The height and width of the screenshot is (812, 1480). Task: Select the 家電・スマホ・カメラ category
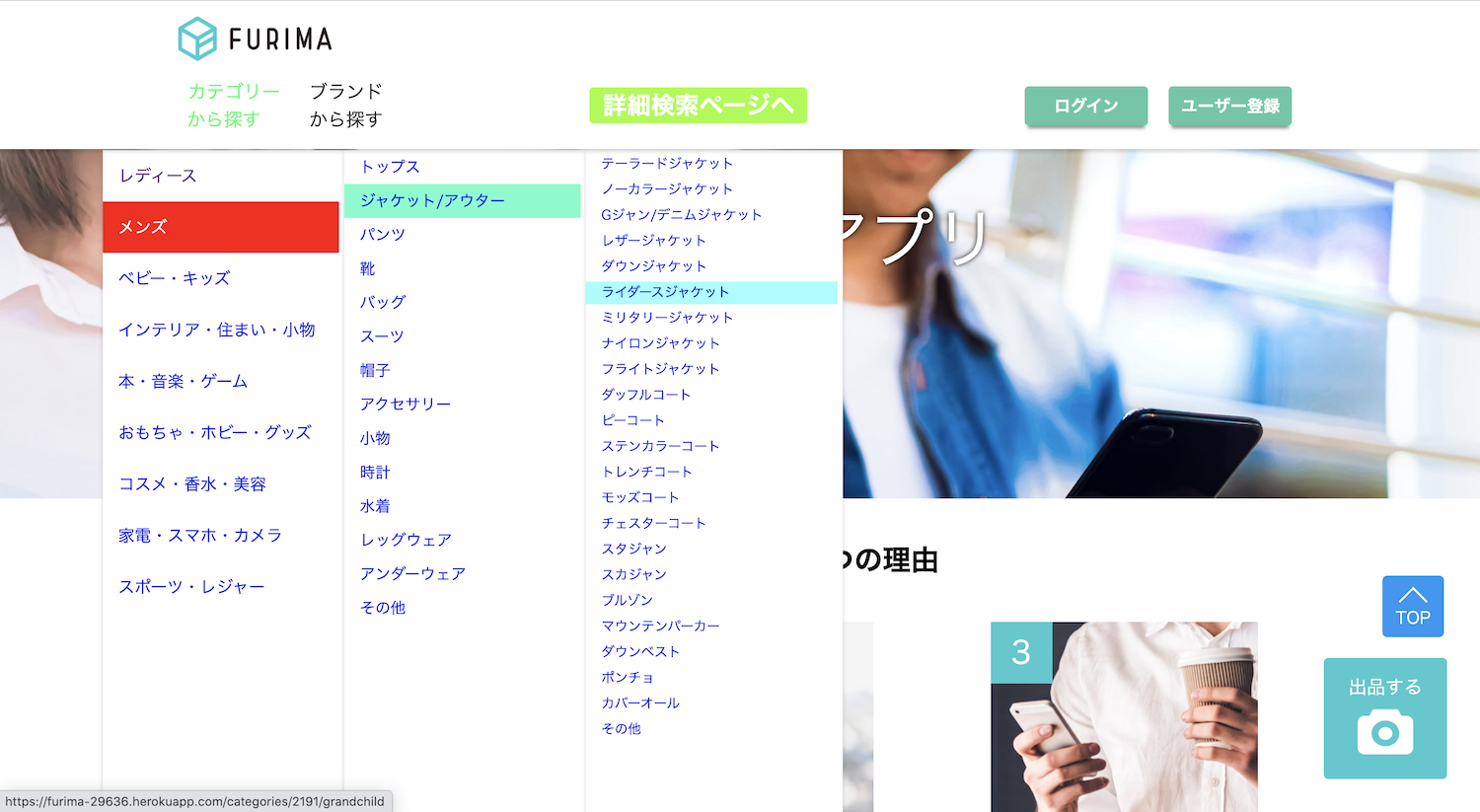200,535
